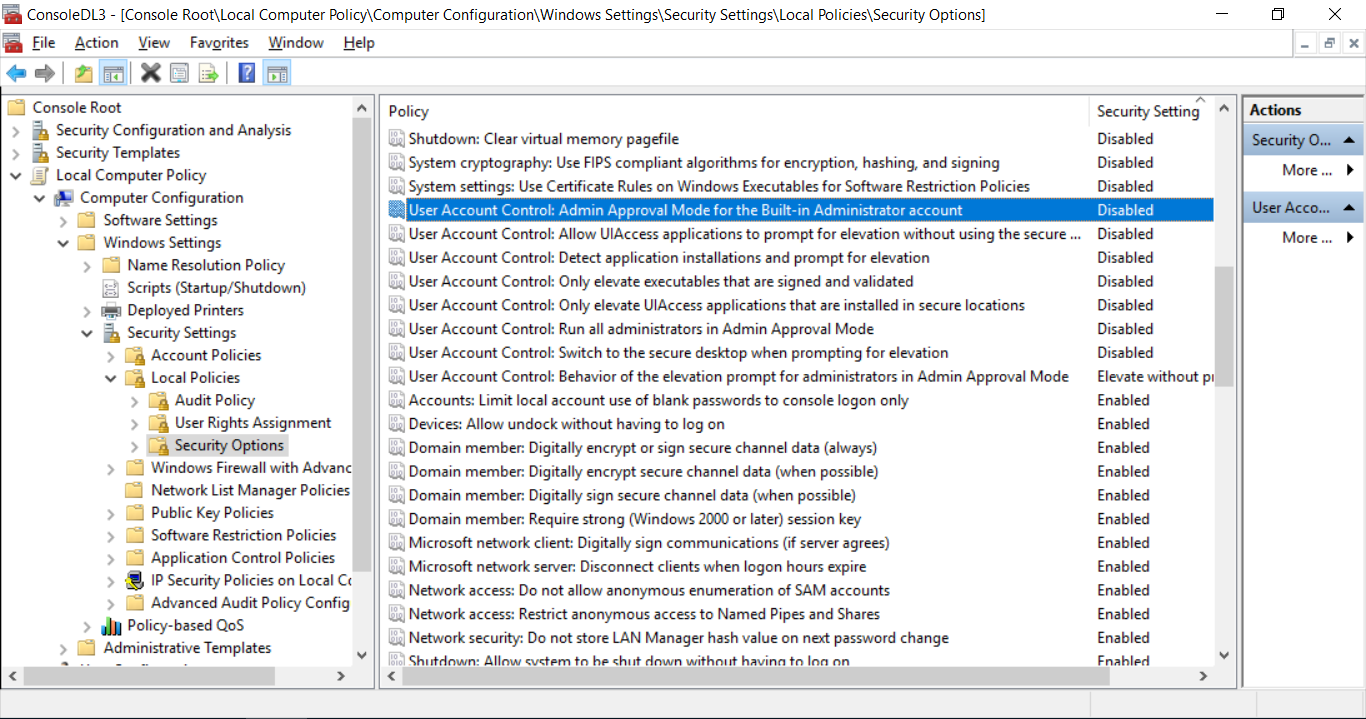Screen dimensions: 1366x719
Task: Click the IP Security Policies icon
Action: click(135, 580)
